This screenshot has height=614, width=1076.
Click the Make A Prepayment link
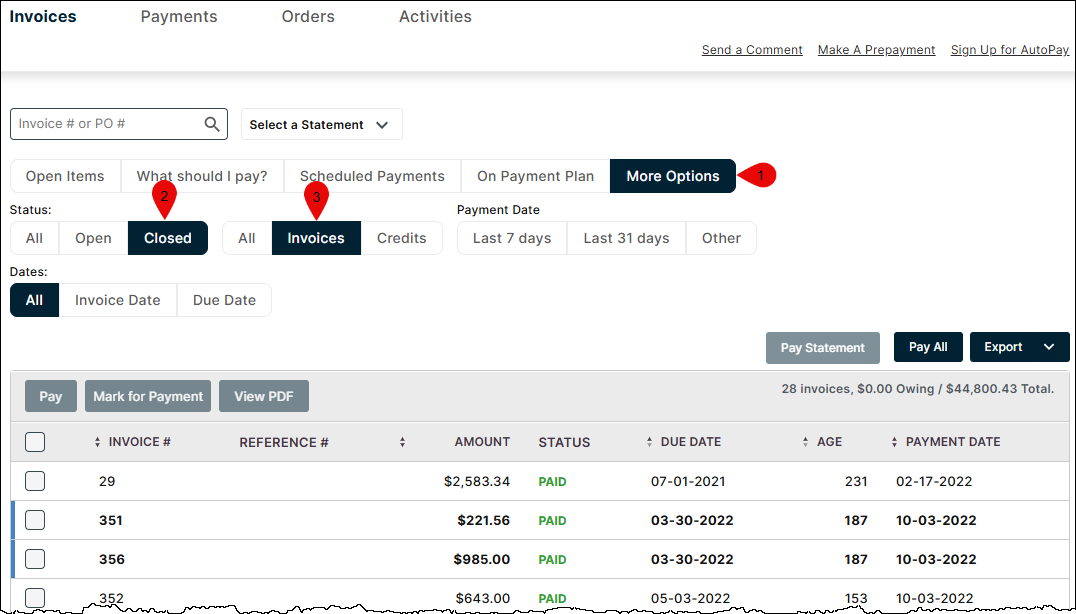pyautogui.click(x=876, y=50)
